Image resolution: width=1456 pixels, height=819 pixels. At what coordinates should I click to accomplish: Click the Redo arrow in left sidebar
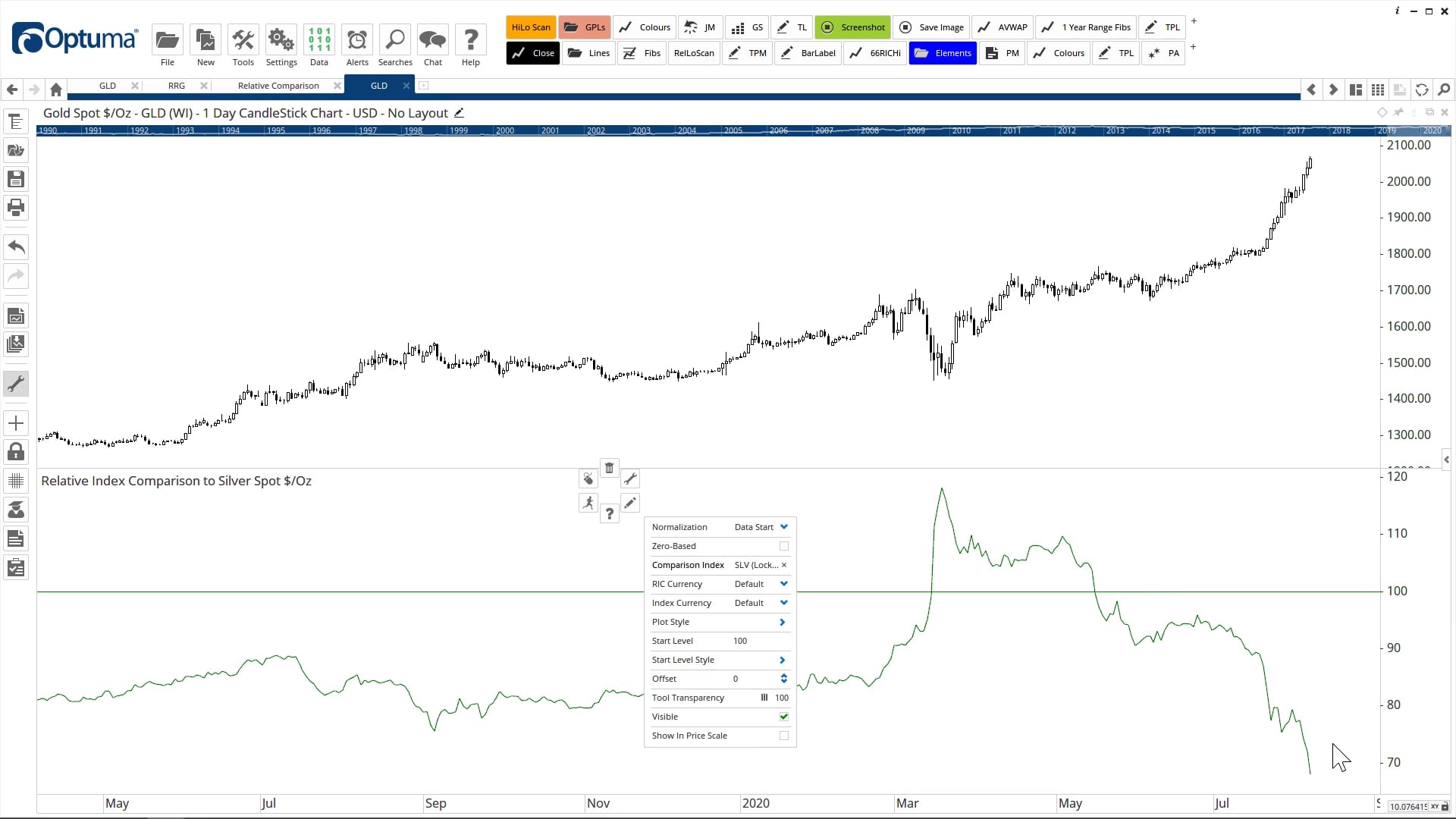click(16, 275)
